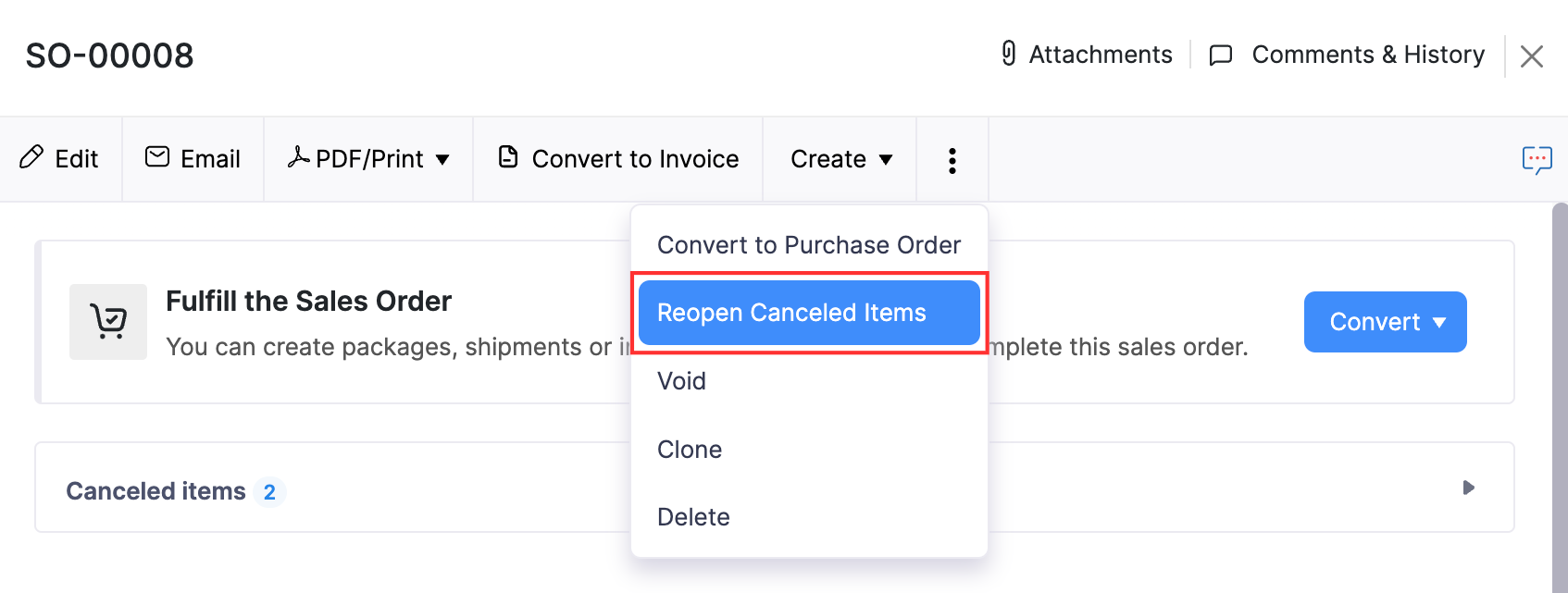Open the Convert button dropdown arrow
1568x593 pixels.
(1440, 322)
